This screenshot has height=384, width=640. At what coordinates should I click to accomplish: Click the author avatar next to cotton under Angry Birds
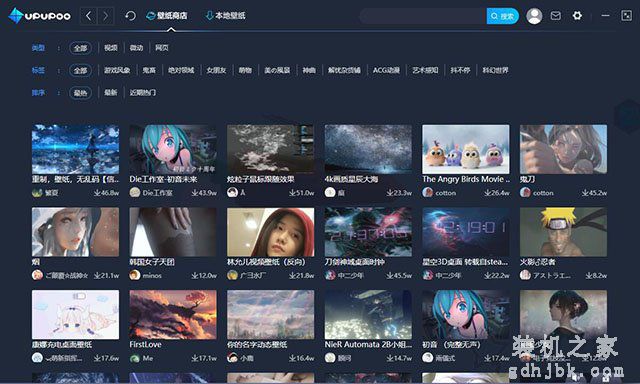pos(427,192)
